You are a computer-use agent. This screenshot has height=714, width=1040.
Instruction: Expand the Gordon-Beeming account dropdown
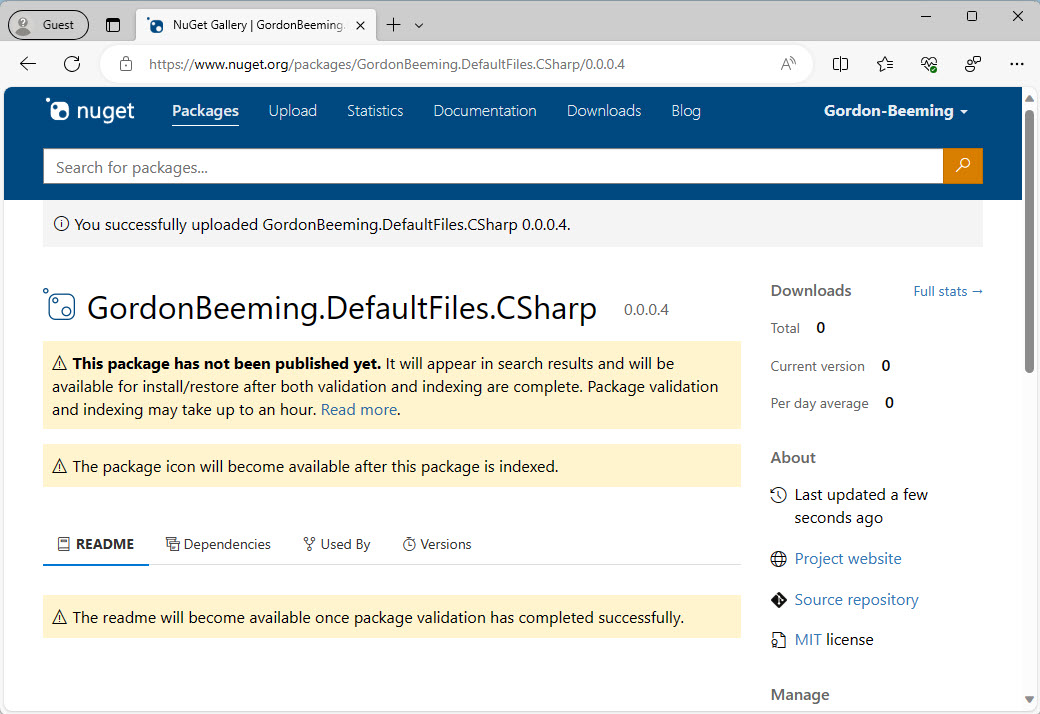coord(895,111)
